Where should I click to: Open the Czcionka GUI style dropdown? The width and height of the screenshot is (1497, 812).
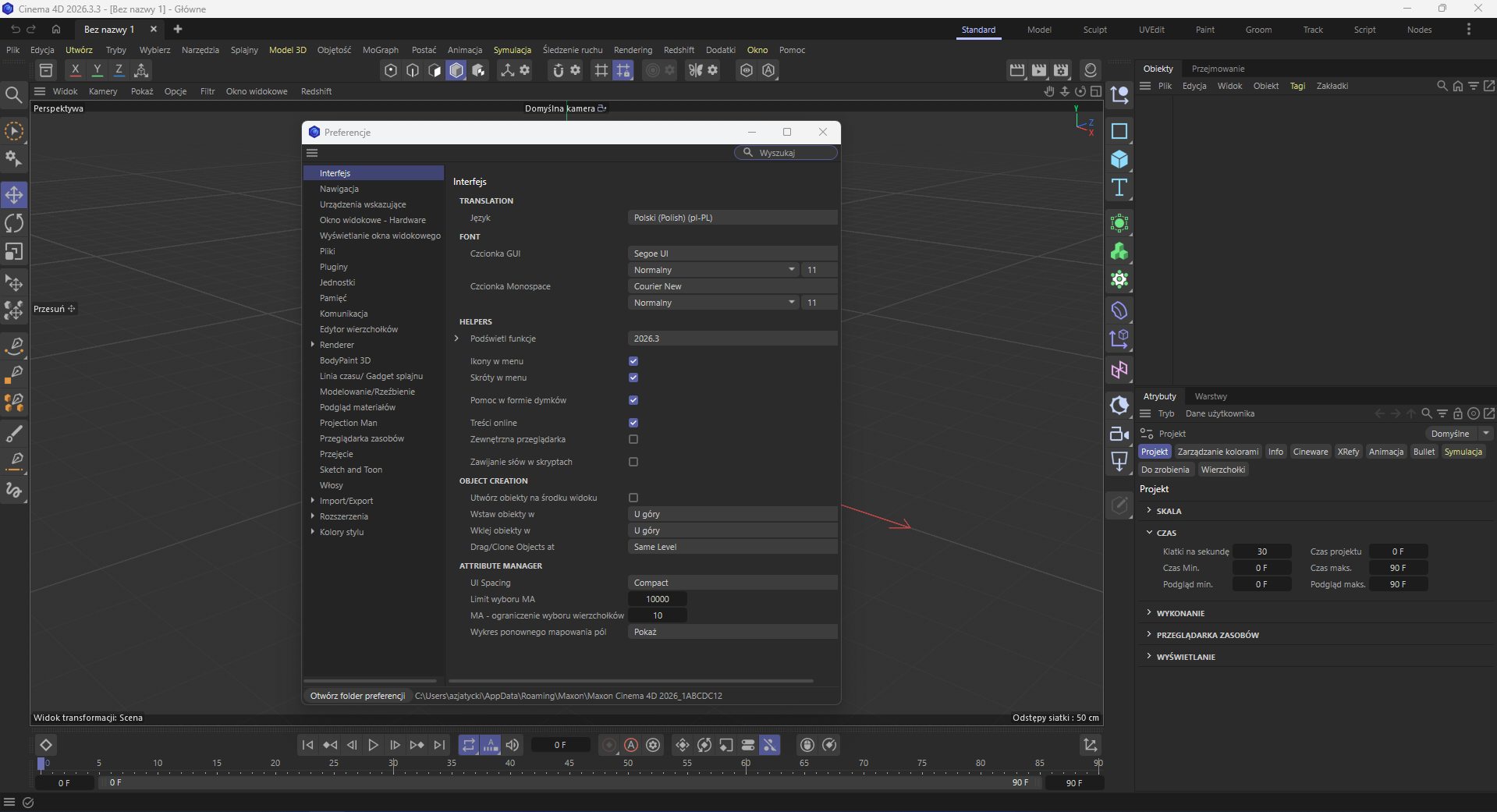[713, 270]
